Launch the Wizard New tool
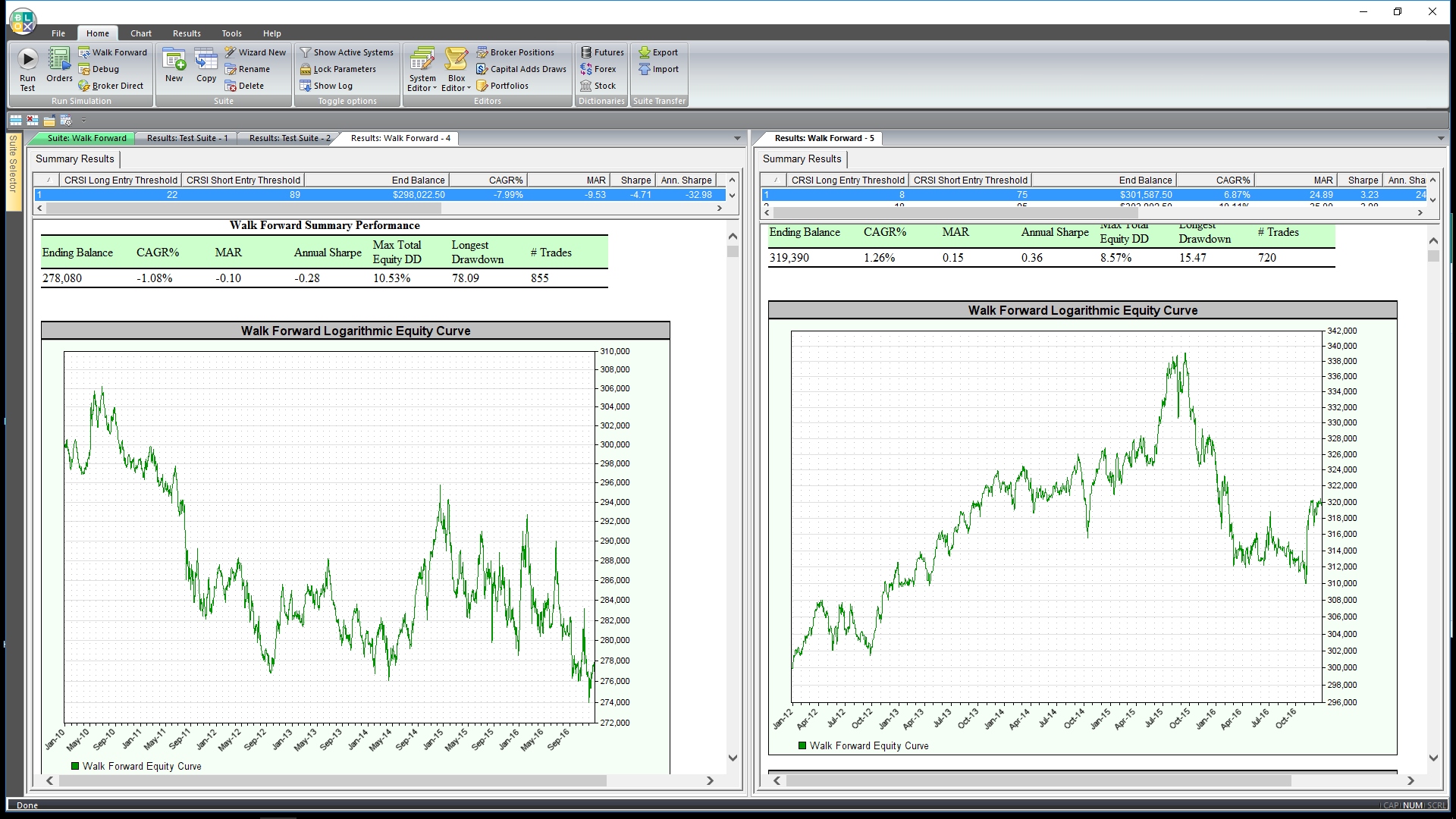1456x819 pixels. 256,52
